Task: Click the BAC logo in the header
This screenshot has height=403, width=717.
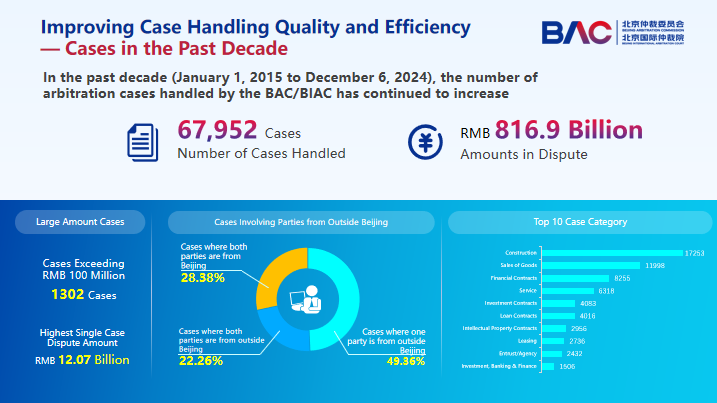Action: pyautogui.click(x=576, y=32)
